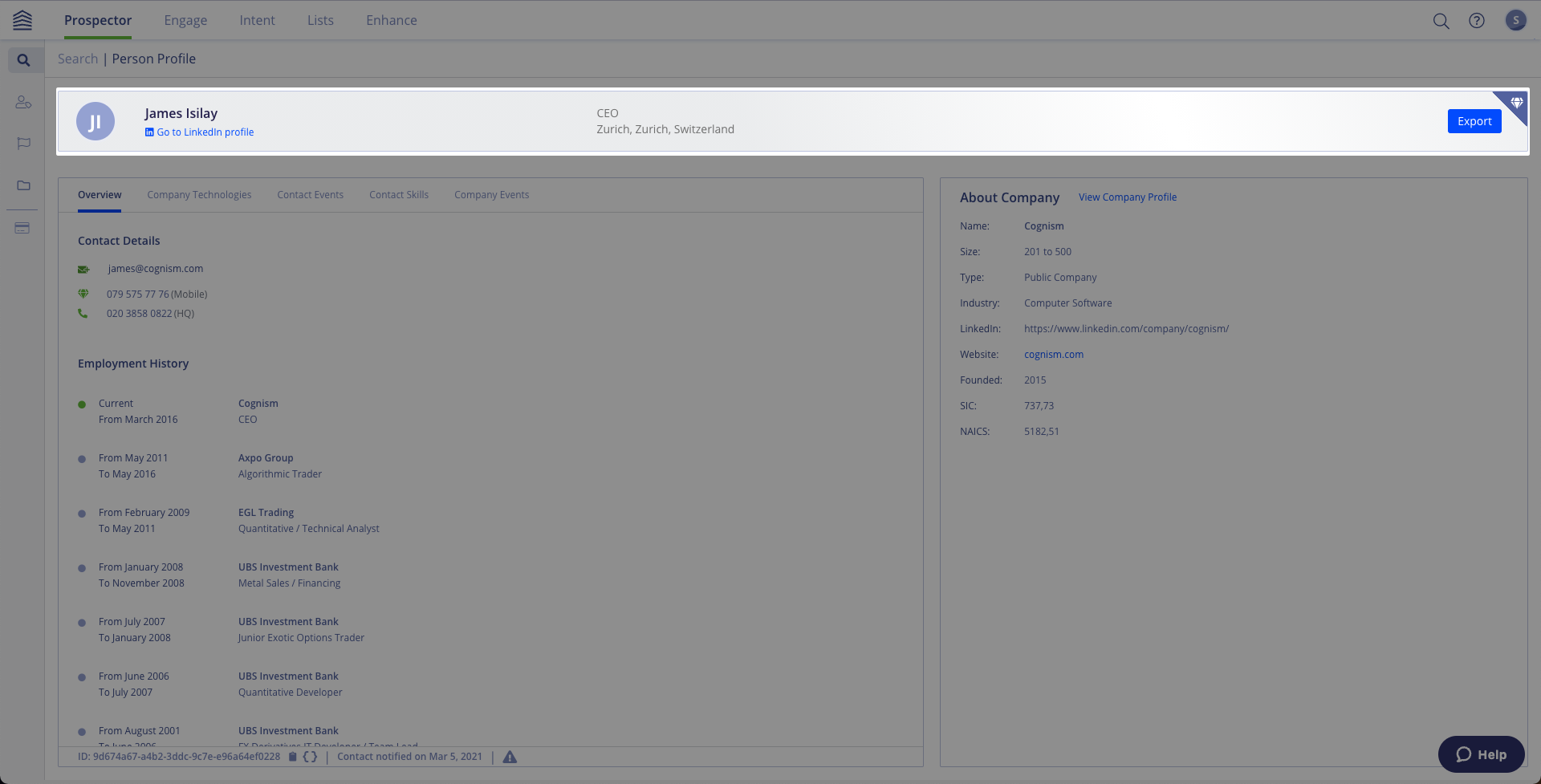Click the Cognism employer entry
The height and width of the screenshot is (784, 1541).
258,404
